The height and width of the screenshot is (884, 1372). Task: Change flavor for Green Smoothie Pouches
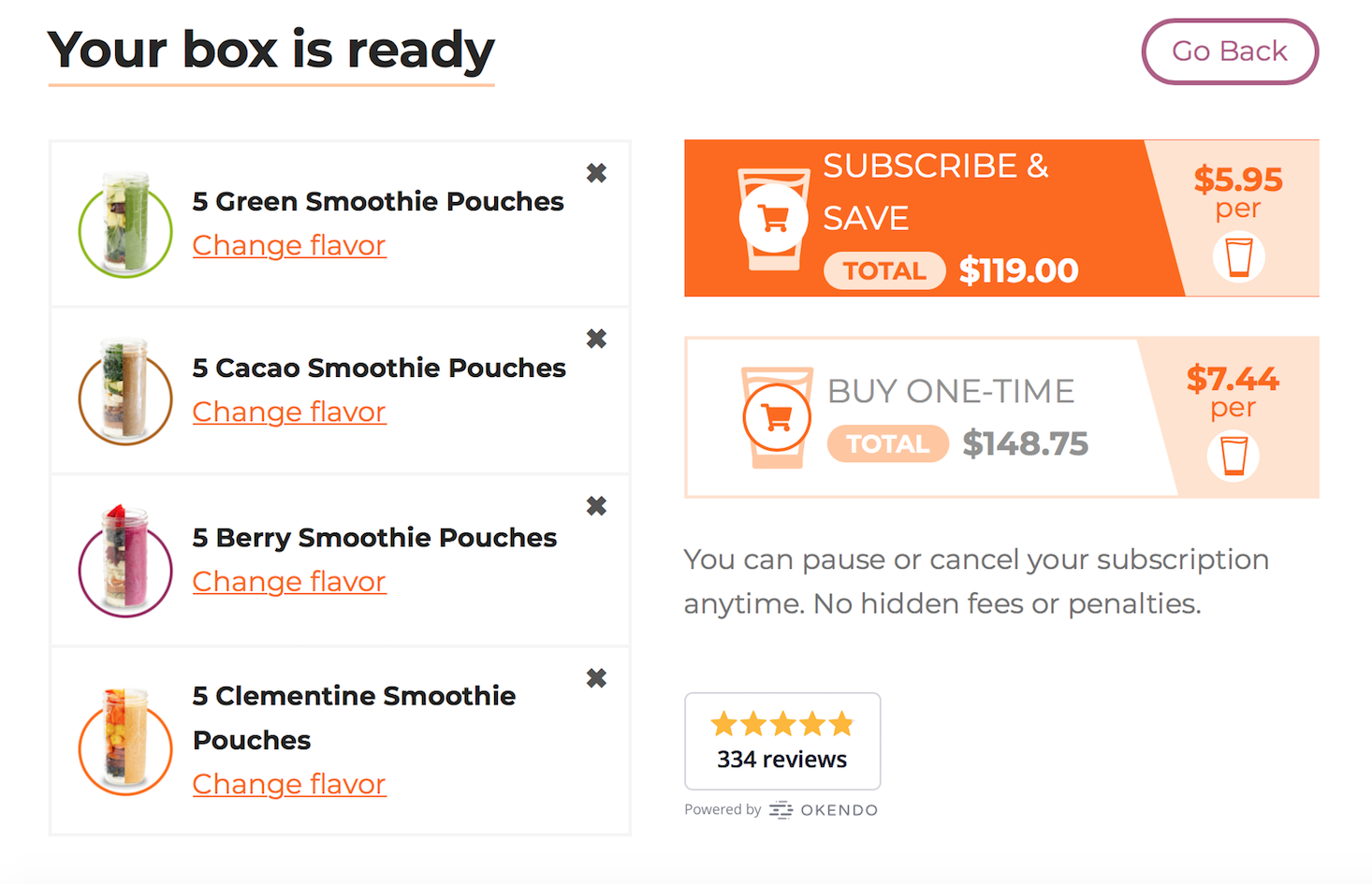289,245
